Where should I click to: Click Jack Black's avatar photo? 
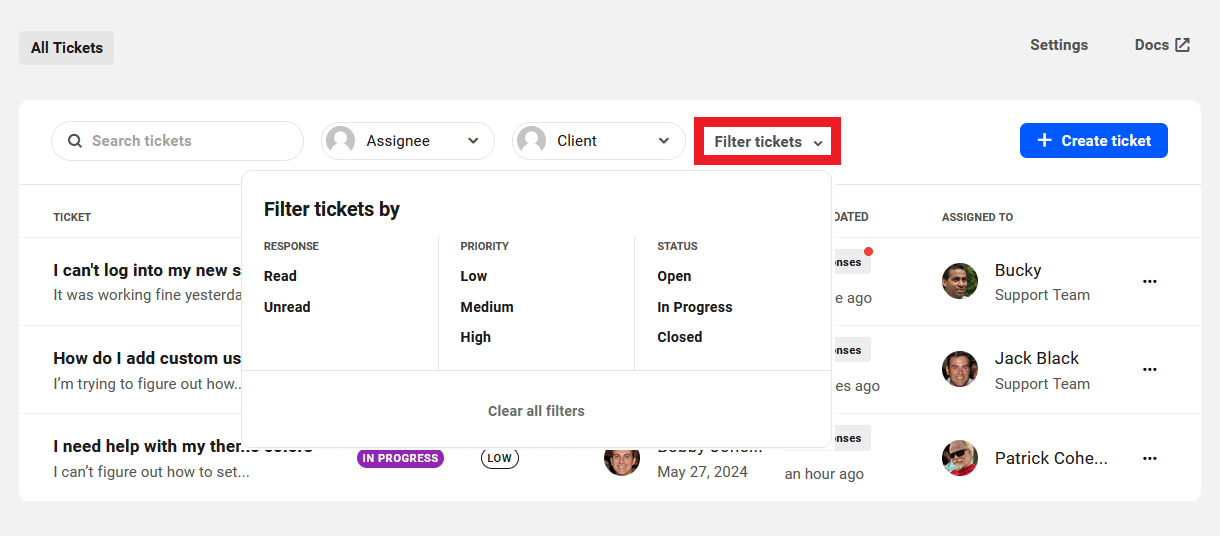point(960,369)
